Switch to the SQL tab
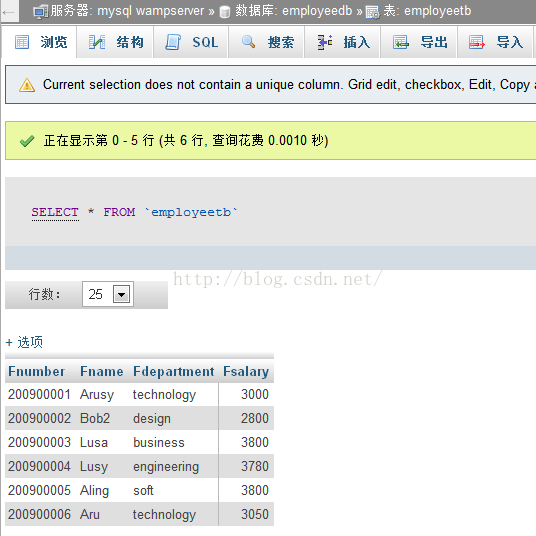This screenshot has width=536, height=536. pos(191,42)
